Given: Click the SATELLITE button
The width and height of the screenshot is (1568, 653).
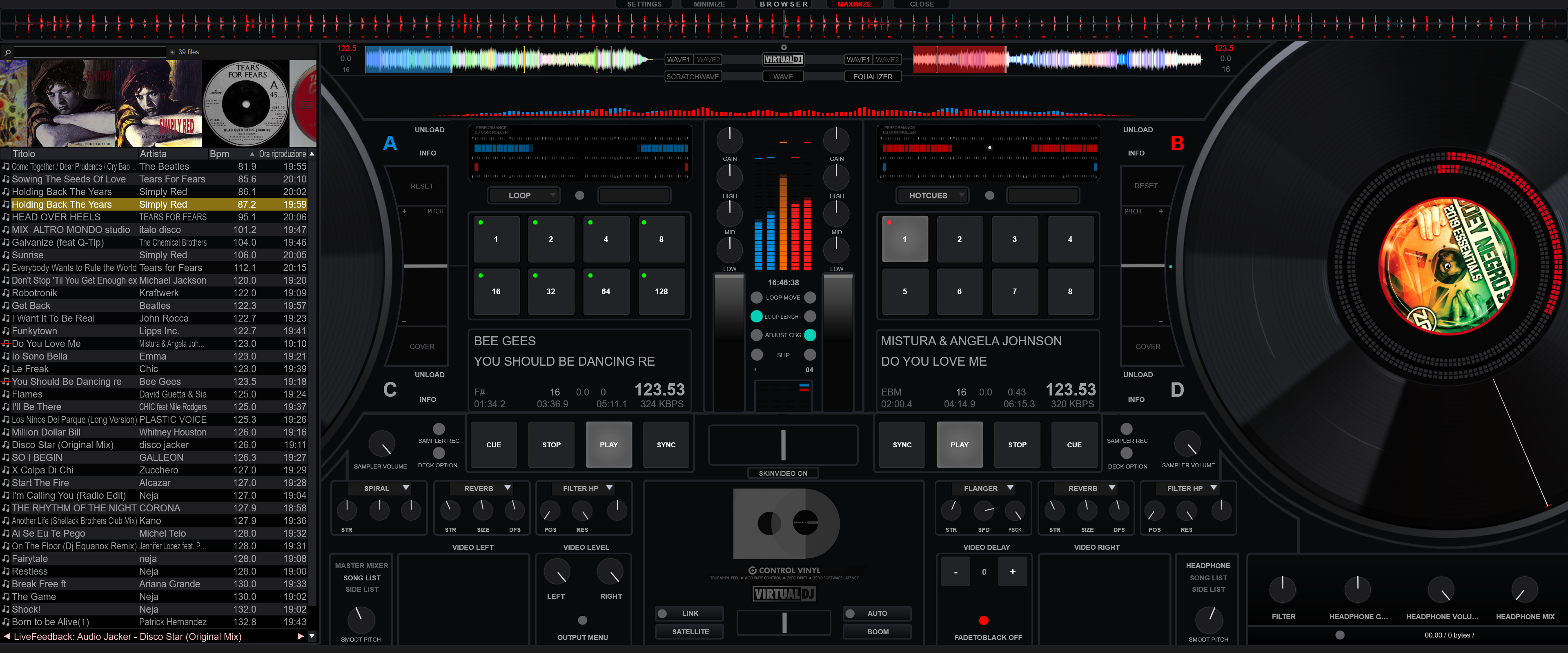Looking at the screenshot, I should click(x=690, y=632).
